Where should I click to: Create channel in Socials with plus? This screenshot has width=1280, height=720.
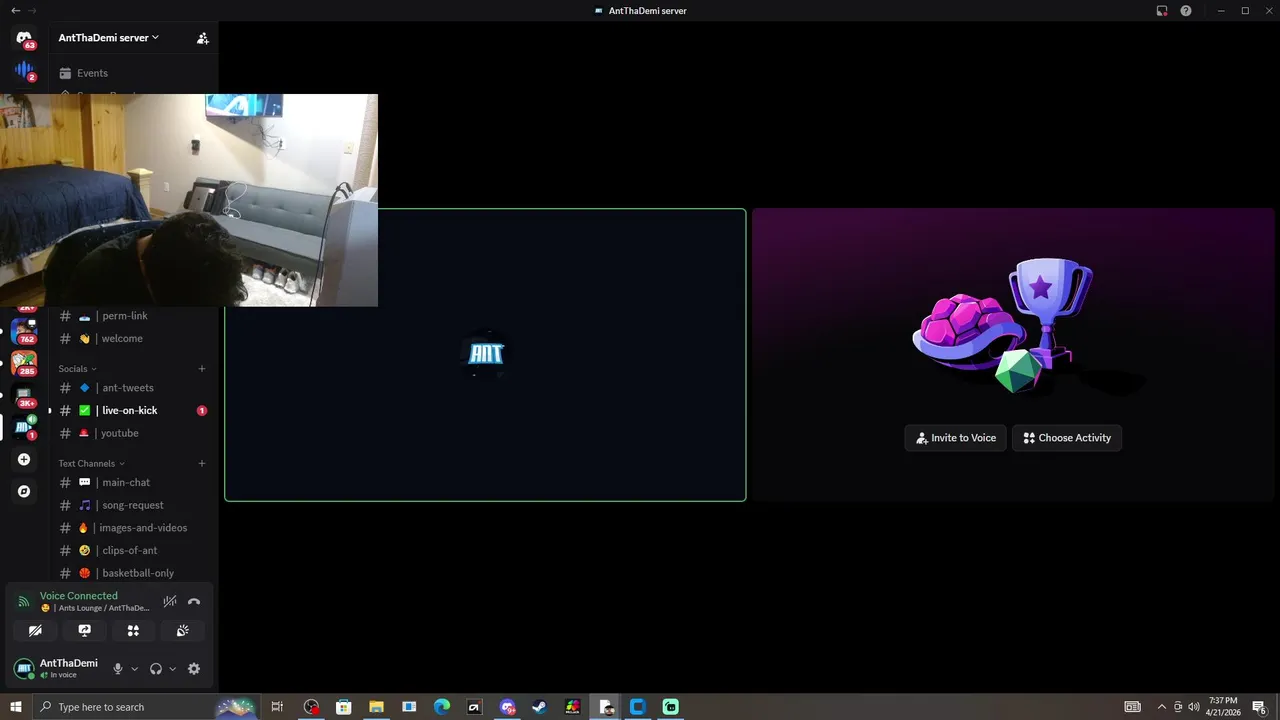[x=202, y=369]
